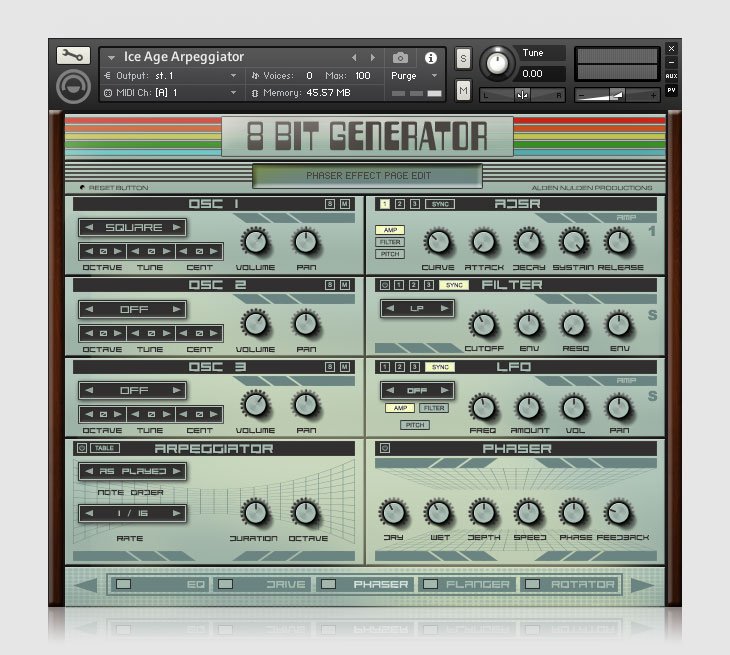730x655 pixels.
Task: Mute OSC 2 with its M button
Action: coord(345,285)
